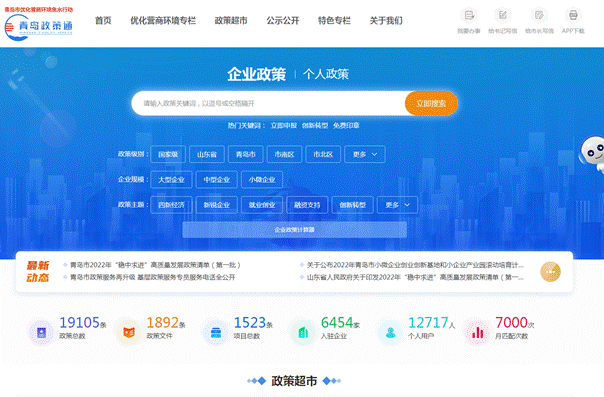Select the 小微企业 filter tag

(262, 179)
